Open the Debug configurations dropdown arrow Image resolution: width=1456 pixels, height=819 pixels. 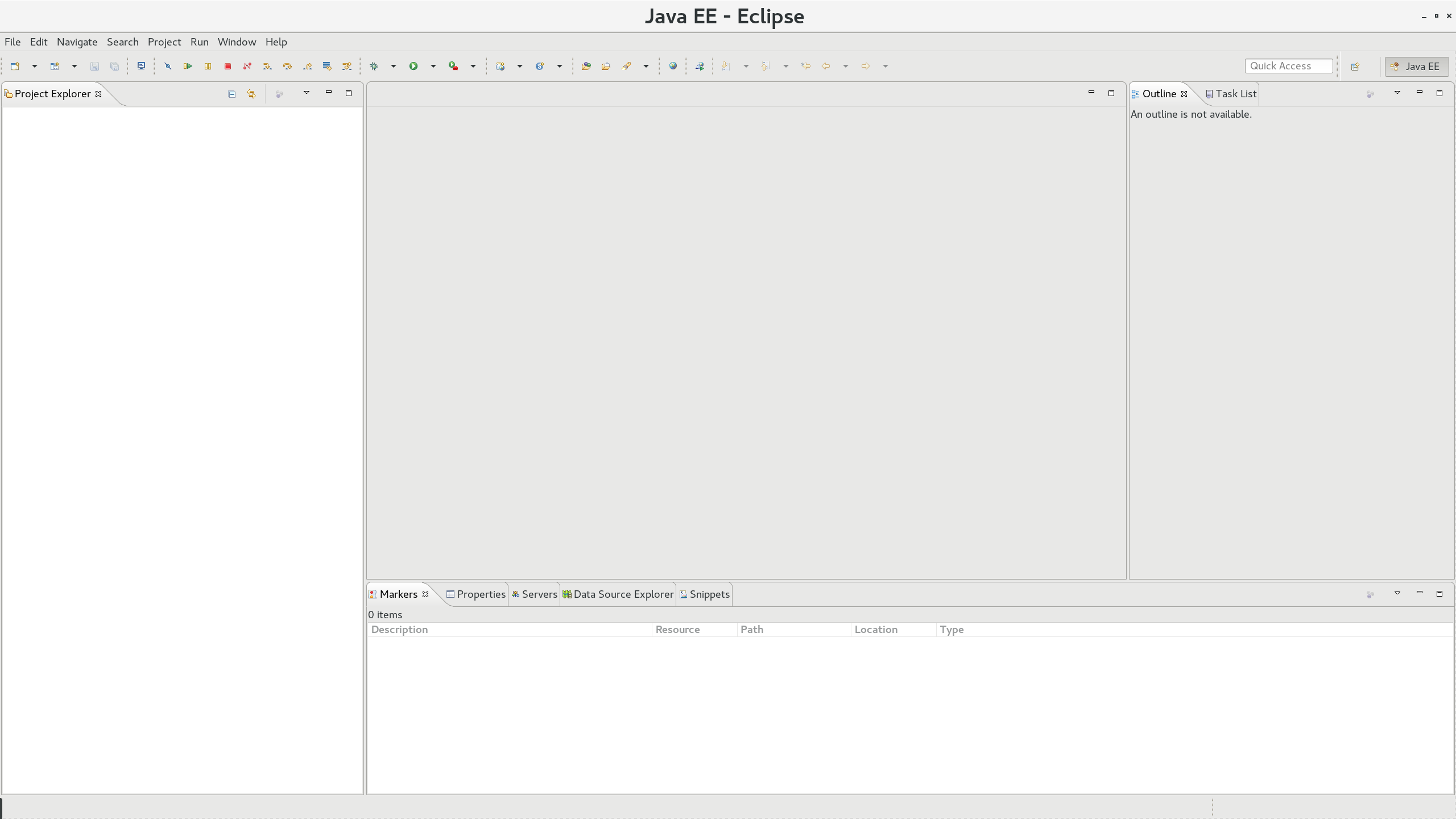pos(393,66)
